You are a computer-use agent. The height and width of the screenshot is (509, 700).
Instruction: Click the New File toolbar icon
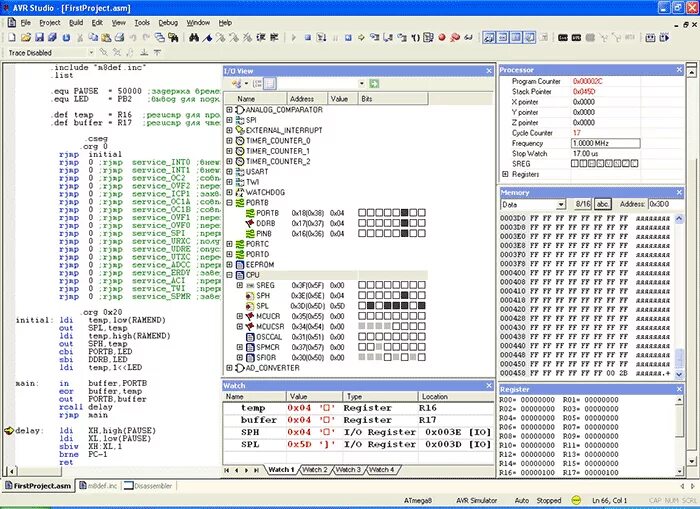12,38
